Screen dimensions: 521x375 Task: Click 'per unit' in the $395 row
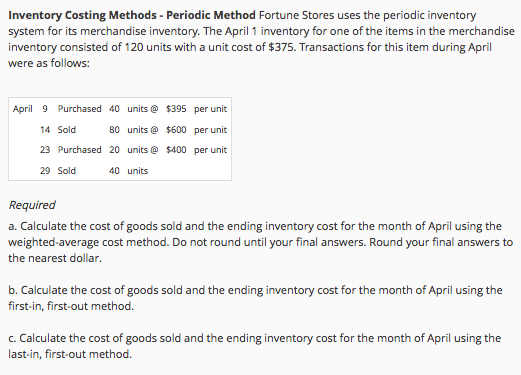(210, 109)
